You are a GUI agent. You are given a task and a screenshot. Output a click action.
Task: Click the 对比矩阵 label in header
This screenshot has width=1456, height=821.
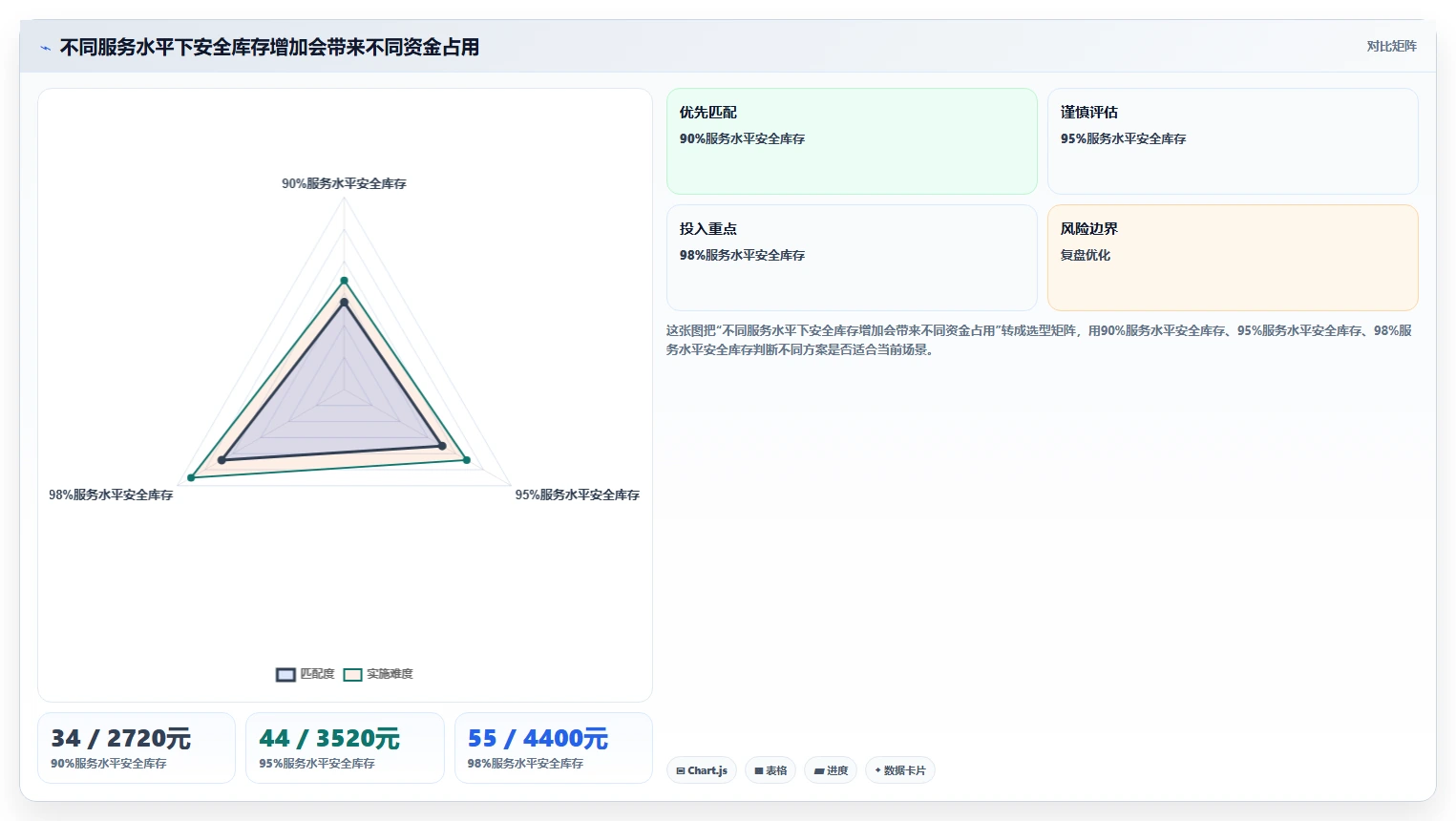pos(1391,46)
